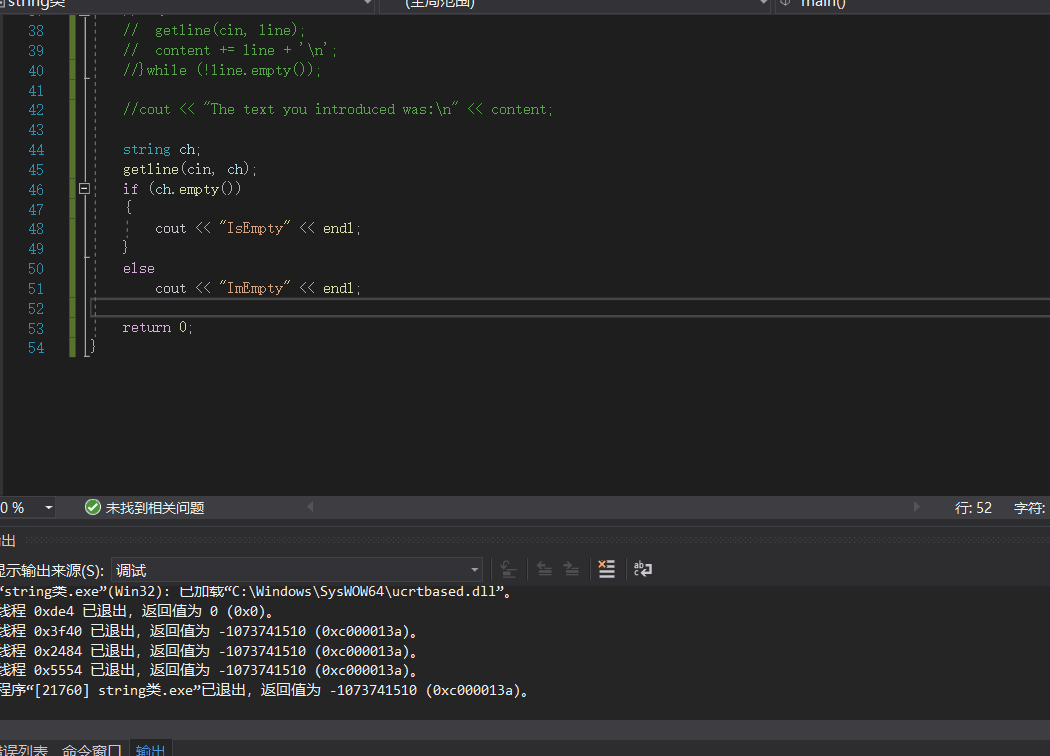This screenshot has width=1050, height=756.
Task: Clear all output text
Action: [x=606, y=569]
